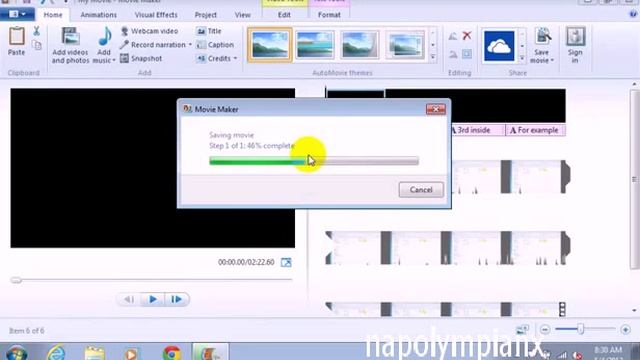Click the Add music note icon
640x360 pixels.
tap(104, 37)
